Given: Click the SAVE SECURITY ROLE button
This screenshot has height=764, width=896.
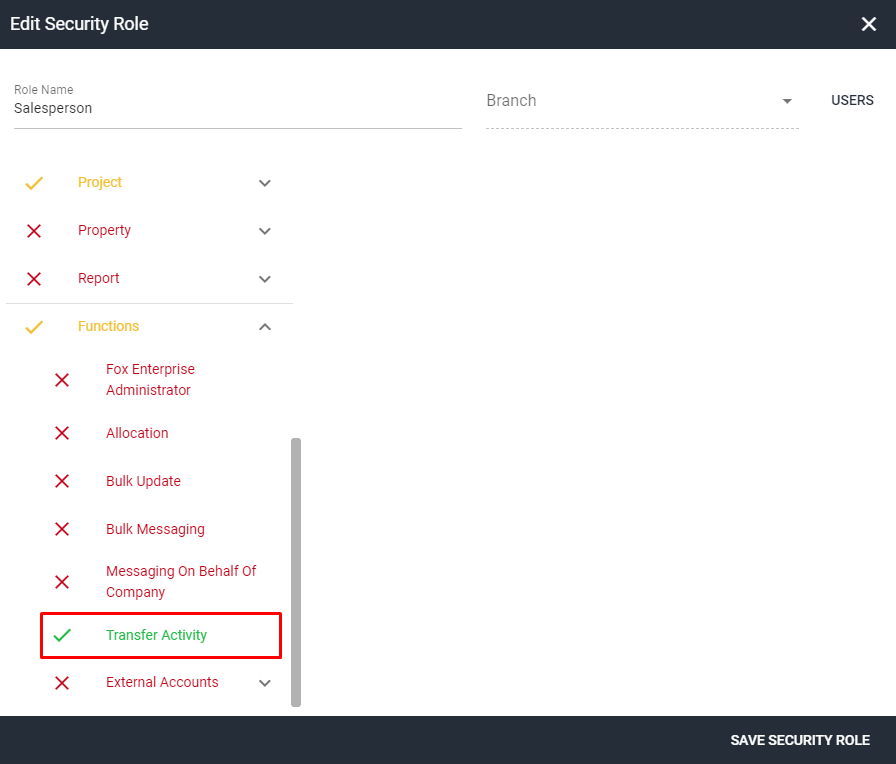Looking at the screenshot, I should 800,740.
